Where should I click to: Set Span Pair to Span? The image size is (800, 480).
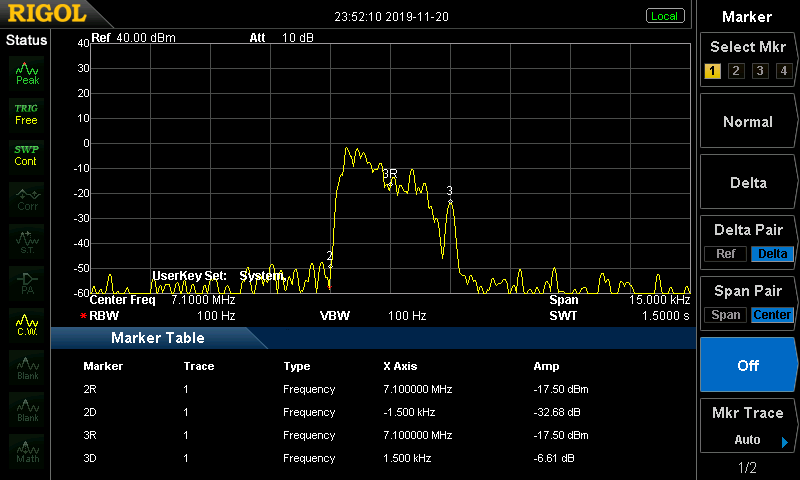724,315
